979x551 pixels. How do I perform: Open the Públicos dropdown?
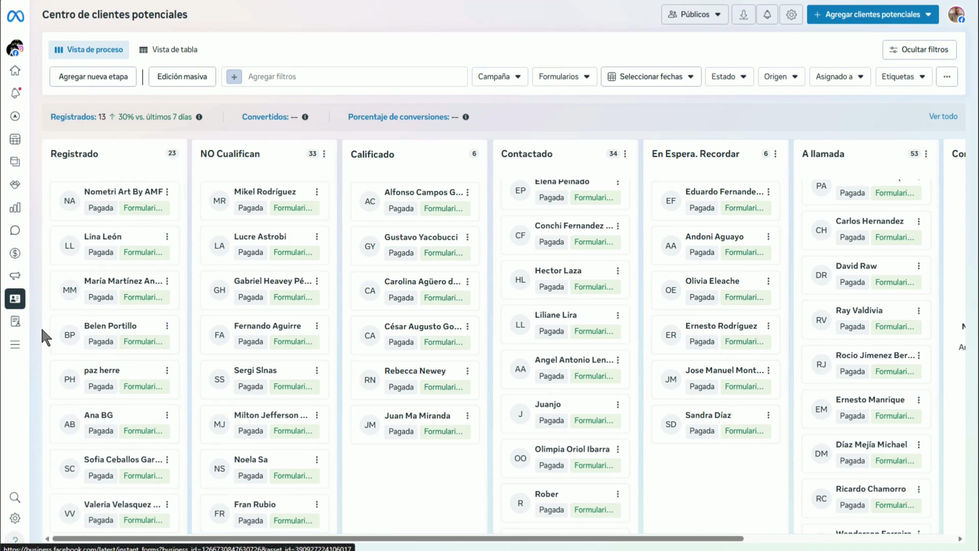[695, 14]
